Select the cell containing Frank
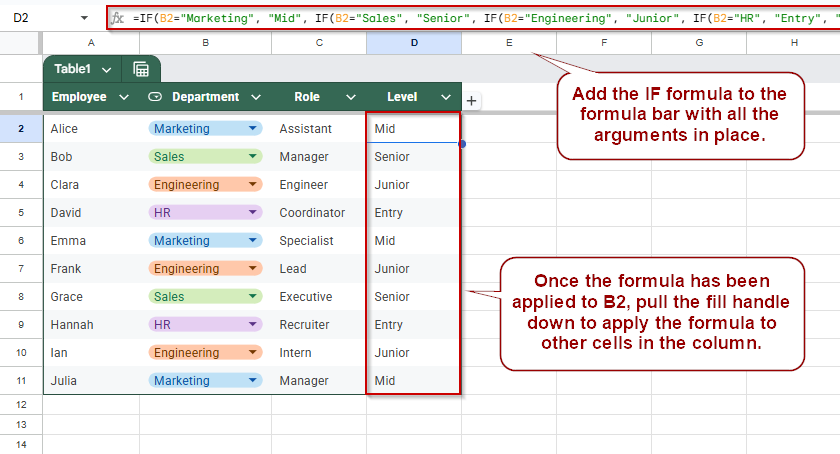 click(x=91, y=269)
